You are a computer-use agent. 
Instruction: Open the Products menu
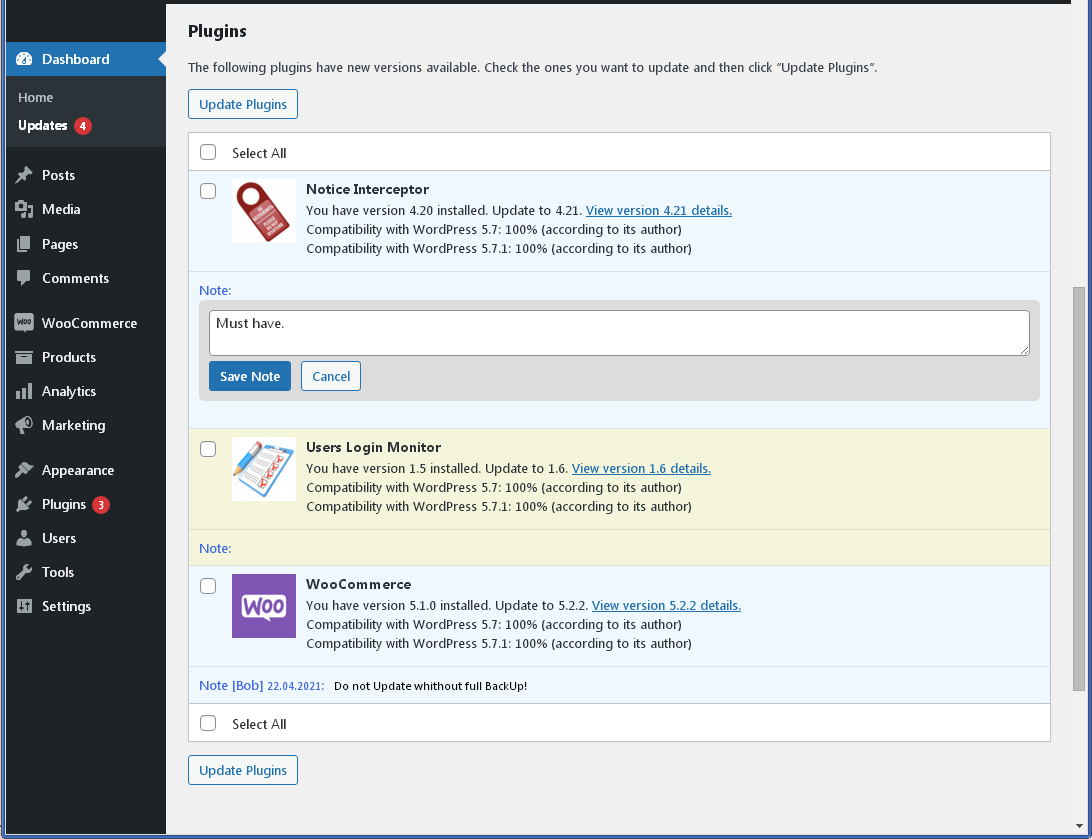(69, 357)
